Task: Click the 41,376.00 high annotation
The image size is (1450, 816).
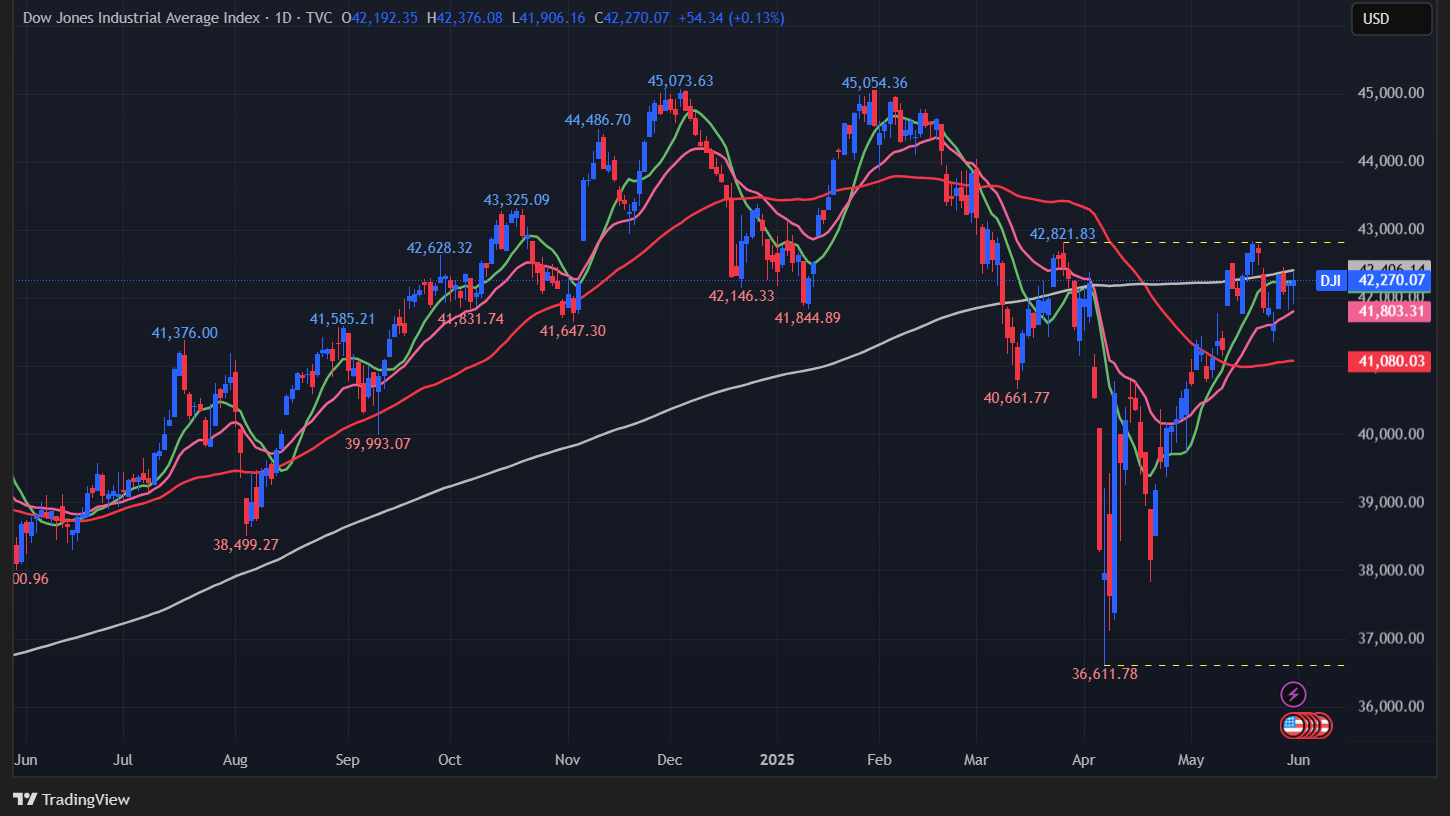Action: [184, 333]
